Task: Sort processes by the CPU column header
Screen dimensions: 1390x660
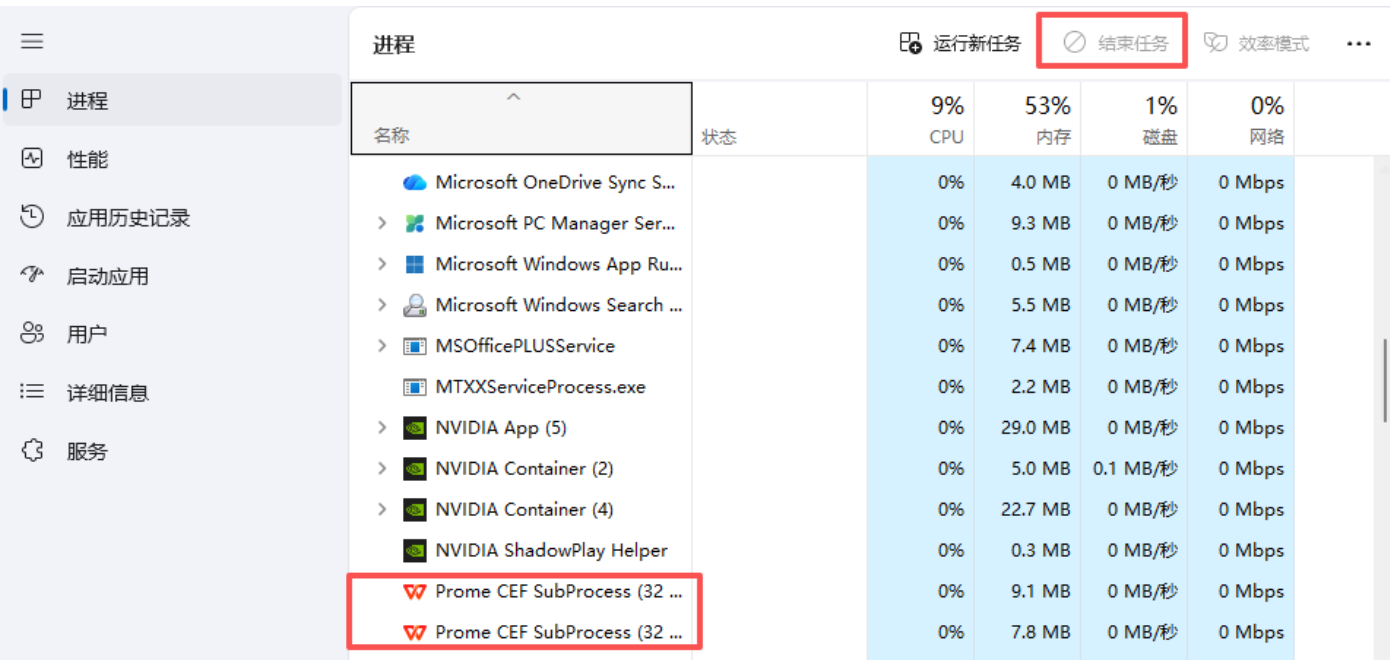Action: click(x=920, y=119)
